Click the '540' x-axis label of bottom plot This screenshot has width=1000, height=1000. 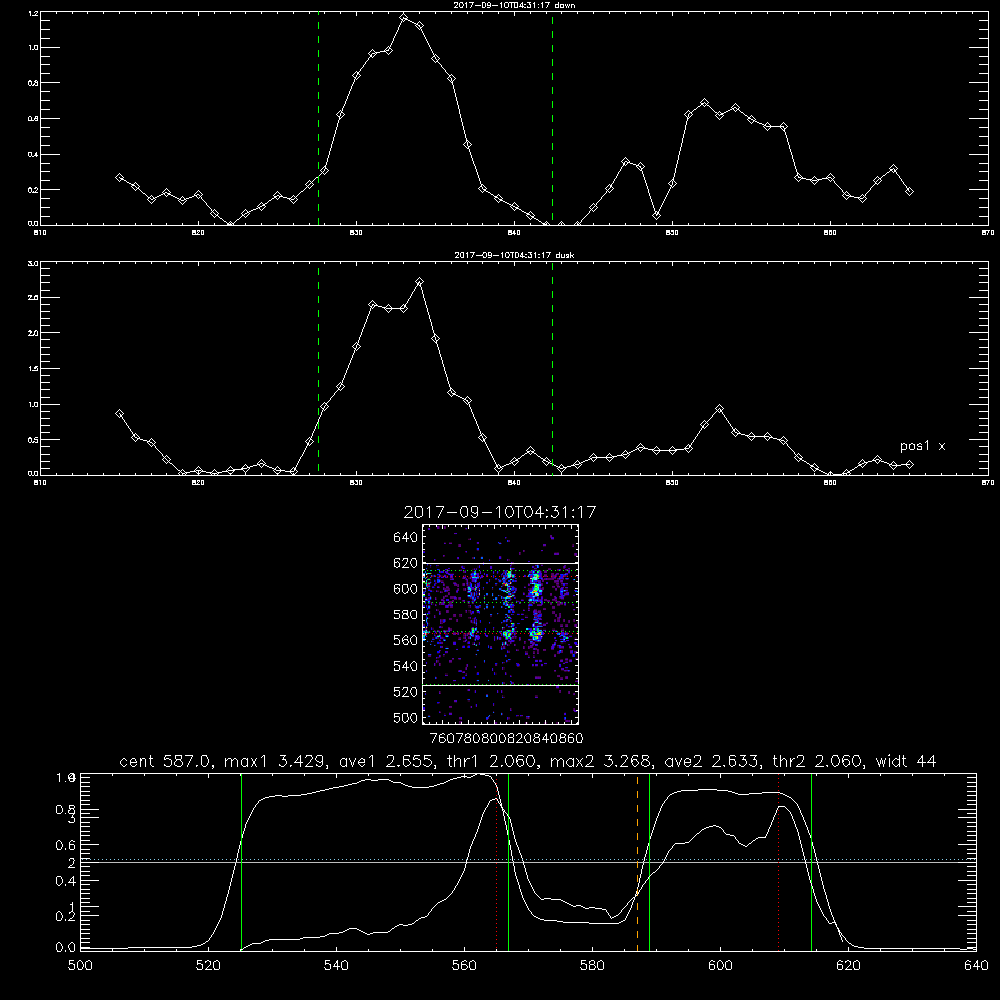click(x=336, y=966)
